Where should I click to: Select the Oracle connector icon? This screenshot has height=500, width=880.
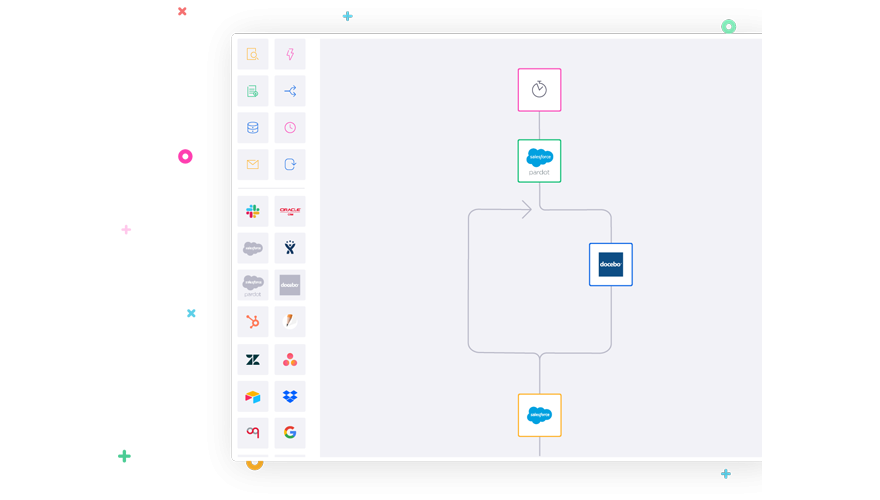[x=290, y=212]
